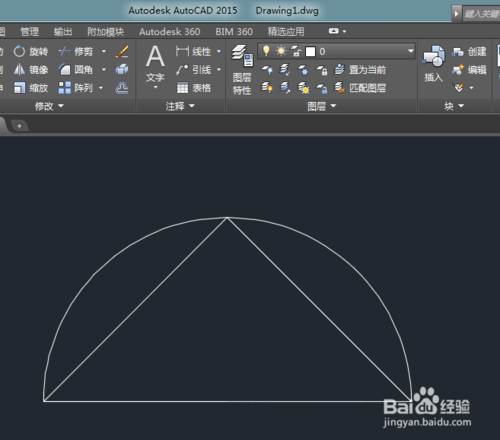Expand the Layers (图层) panel
Viewport: 500px width, 440px height.
pos(322,106)
